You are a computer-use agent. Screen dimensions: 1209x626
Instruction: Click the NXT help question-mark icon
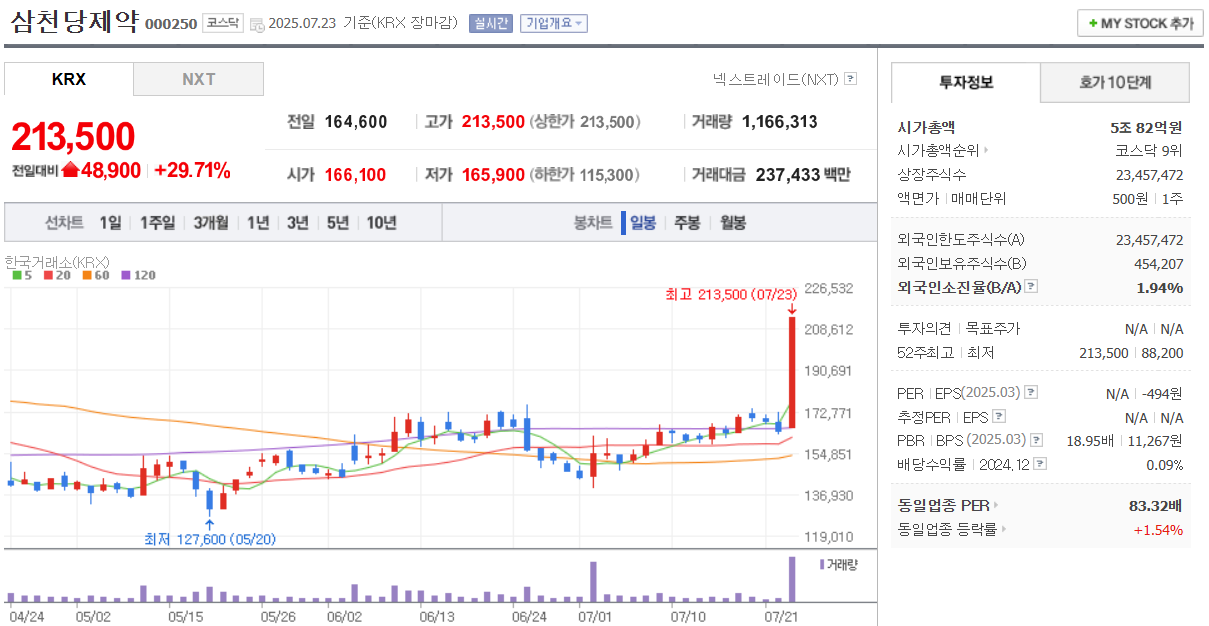coord(850,78)
